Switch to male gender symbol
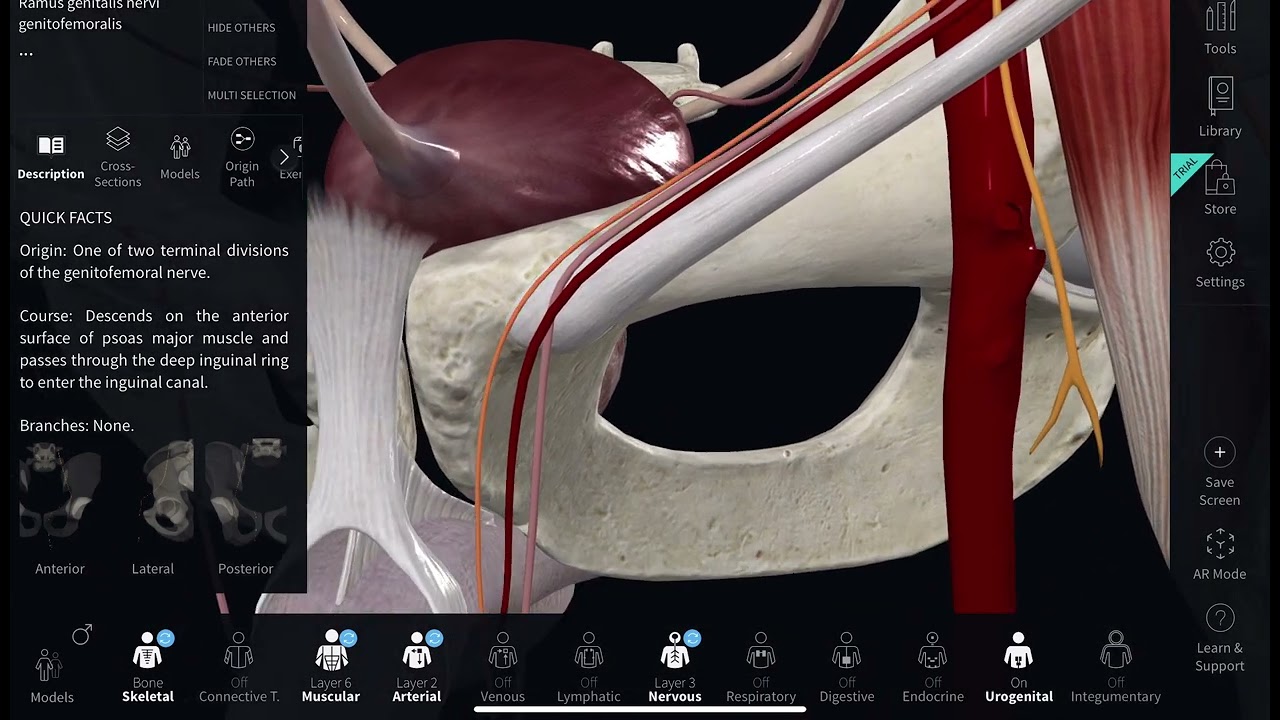 (82, 634)
